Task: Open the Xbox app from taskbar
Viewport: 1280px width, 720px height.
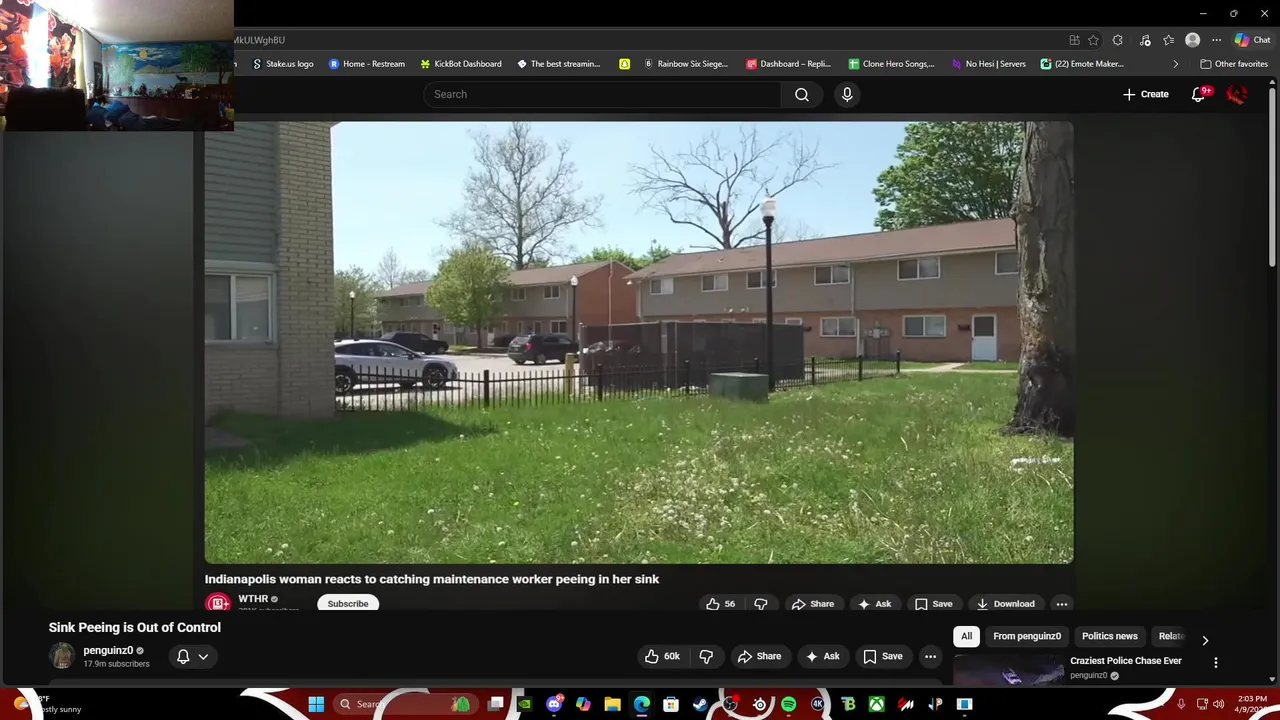Action: 876,704
